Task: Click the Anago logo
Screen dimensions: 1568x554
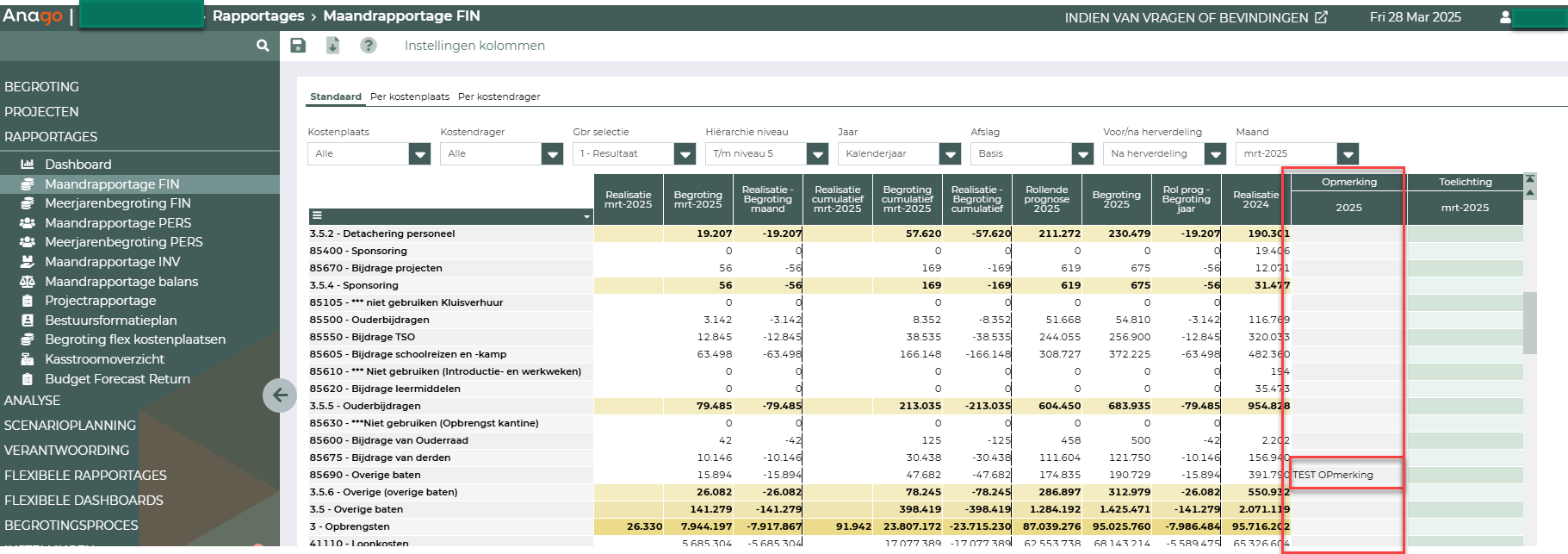Action: (33, 16)
